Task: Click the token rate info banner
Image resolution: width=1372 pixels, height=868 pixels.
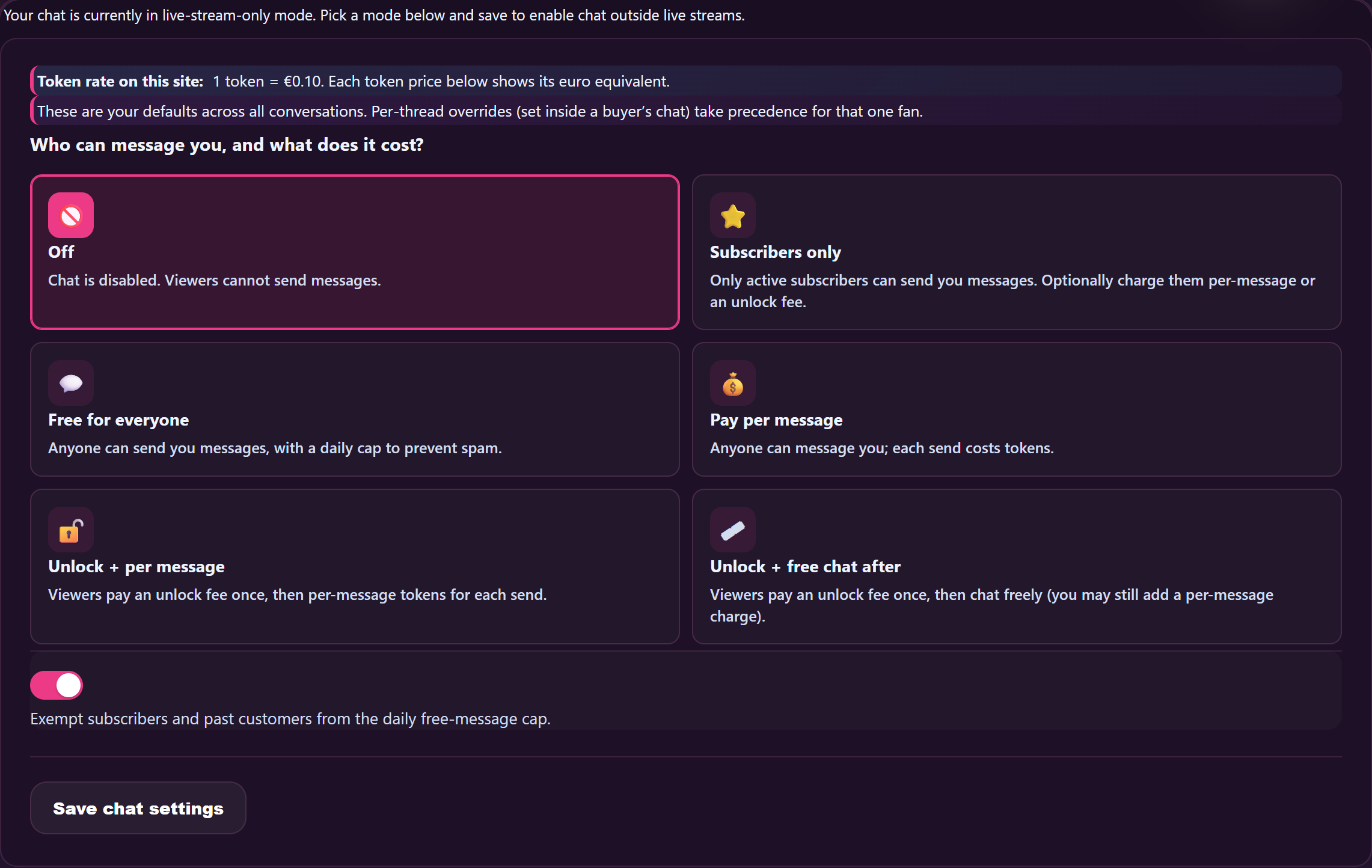Action: (x=686, y=81)
